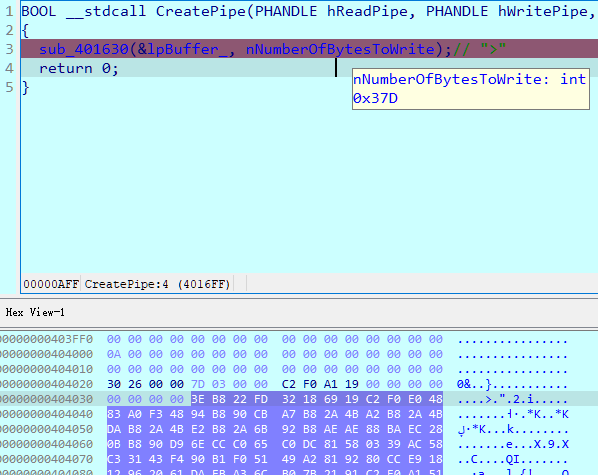Screen dimensions: 598x475
Task: Click the ">" comment on line 3
Action: [x=479, y=49]
